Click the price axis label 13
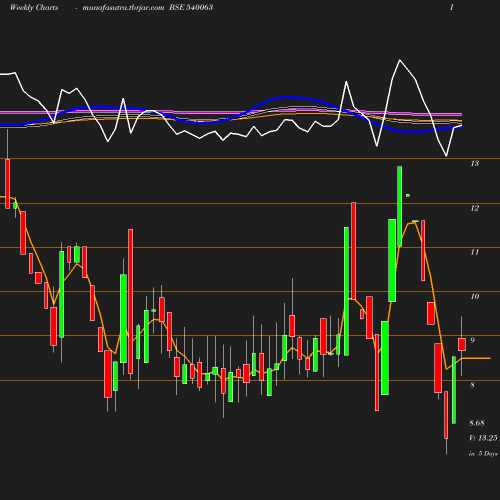This screenshot has width=500, height=500. point(475,163)
